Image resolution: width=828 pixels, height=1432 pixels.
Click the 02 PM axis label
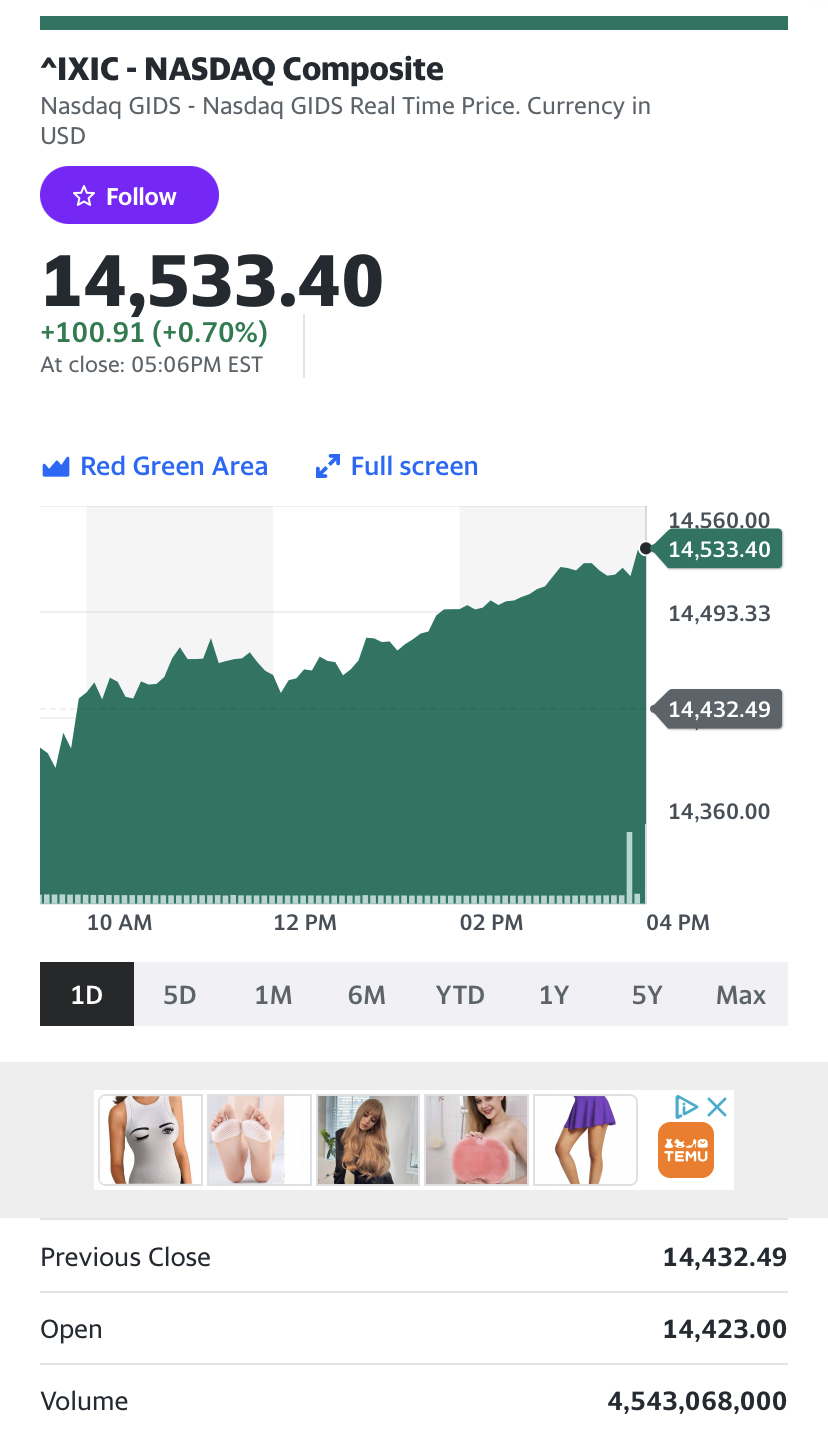pyautogui.click(x=491, y=922)
